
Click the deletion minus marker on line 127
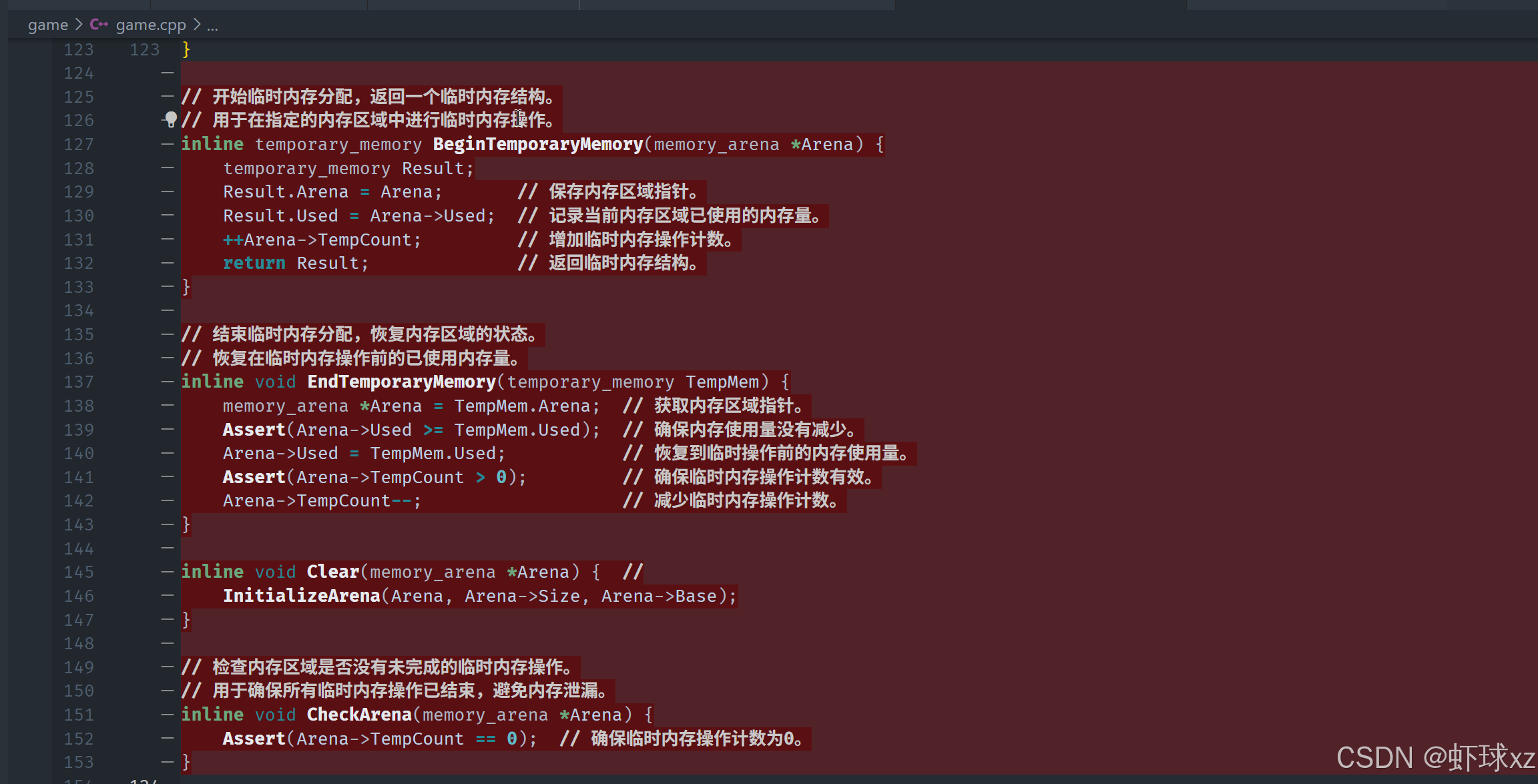click(x=168, y=144)
